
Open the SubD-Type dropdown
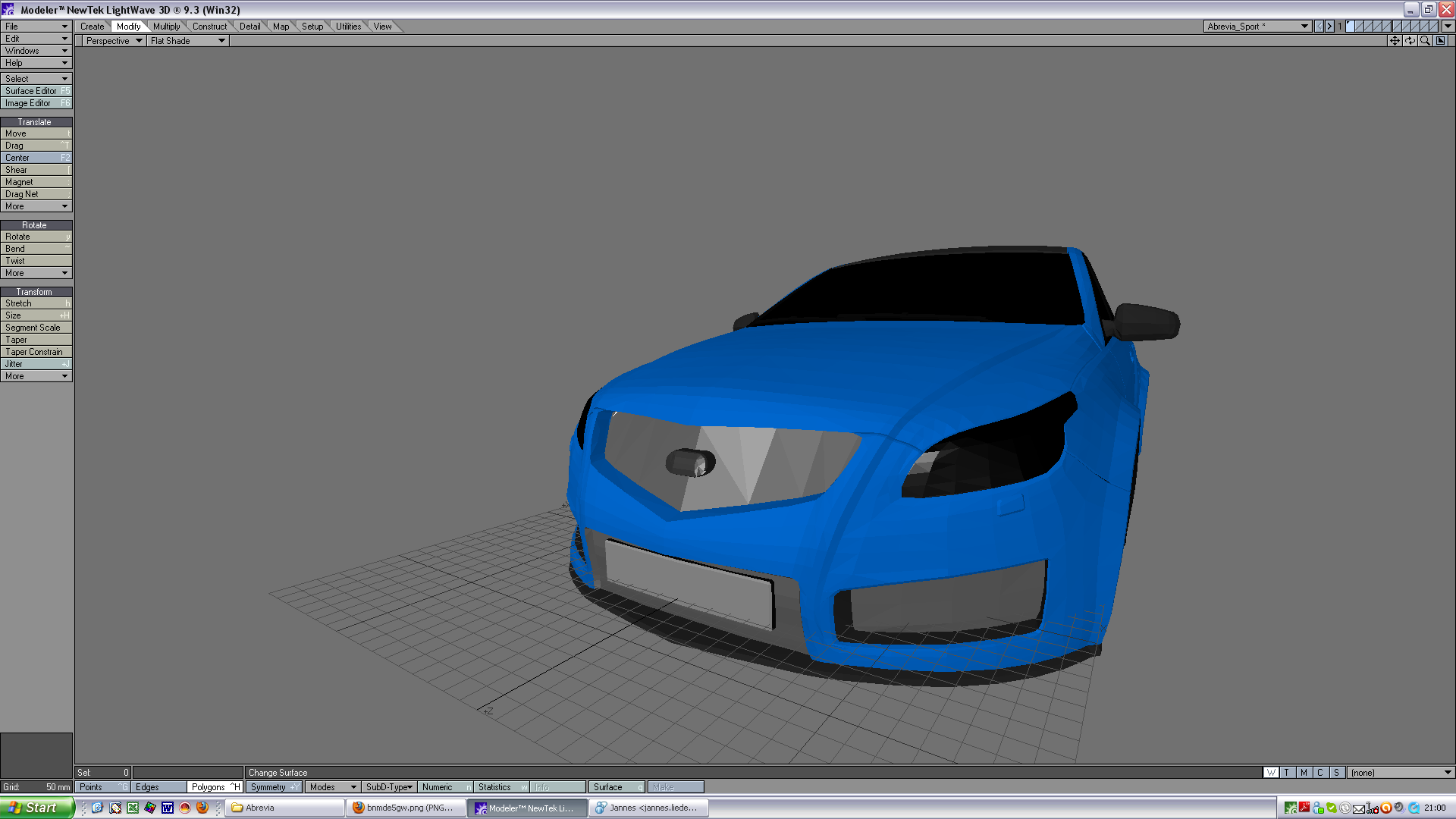coord(388,787)
